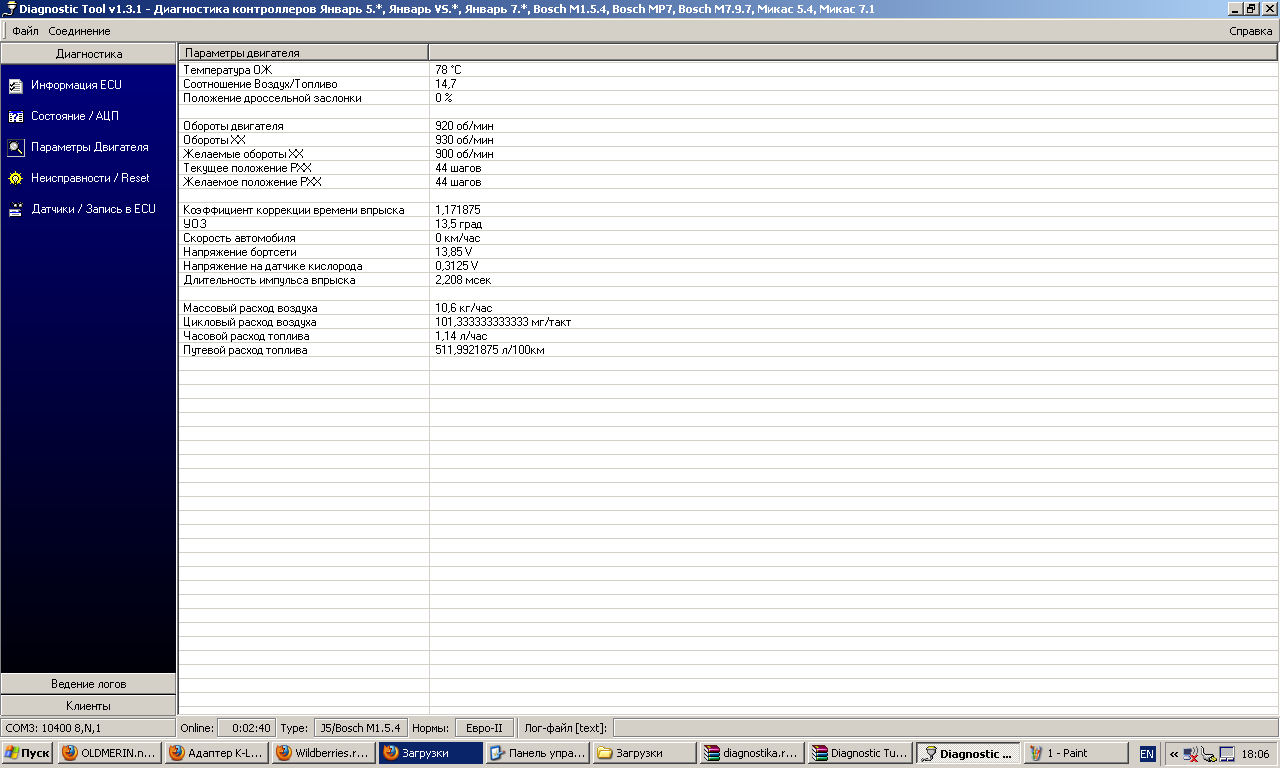This screenshot has width=1280, height=768.
Task: Open Загрузки Firefox taskbar button
Action: coord(430,753)
